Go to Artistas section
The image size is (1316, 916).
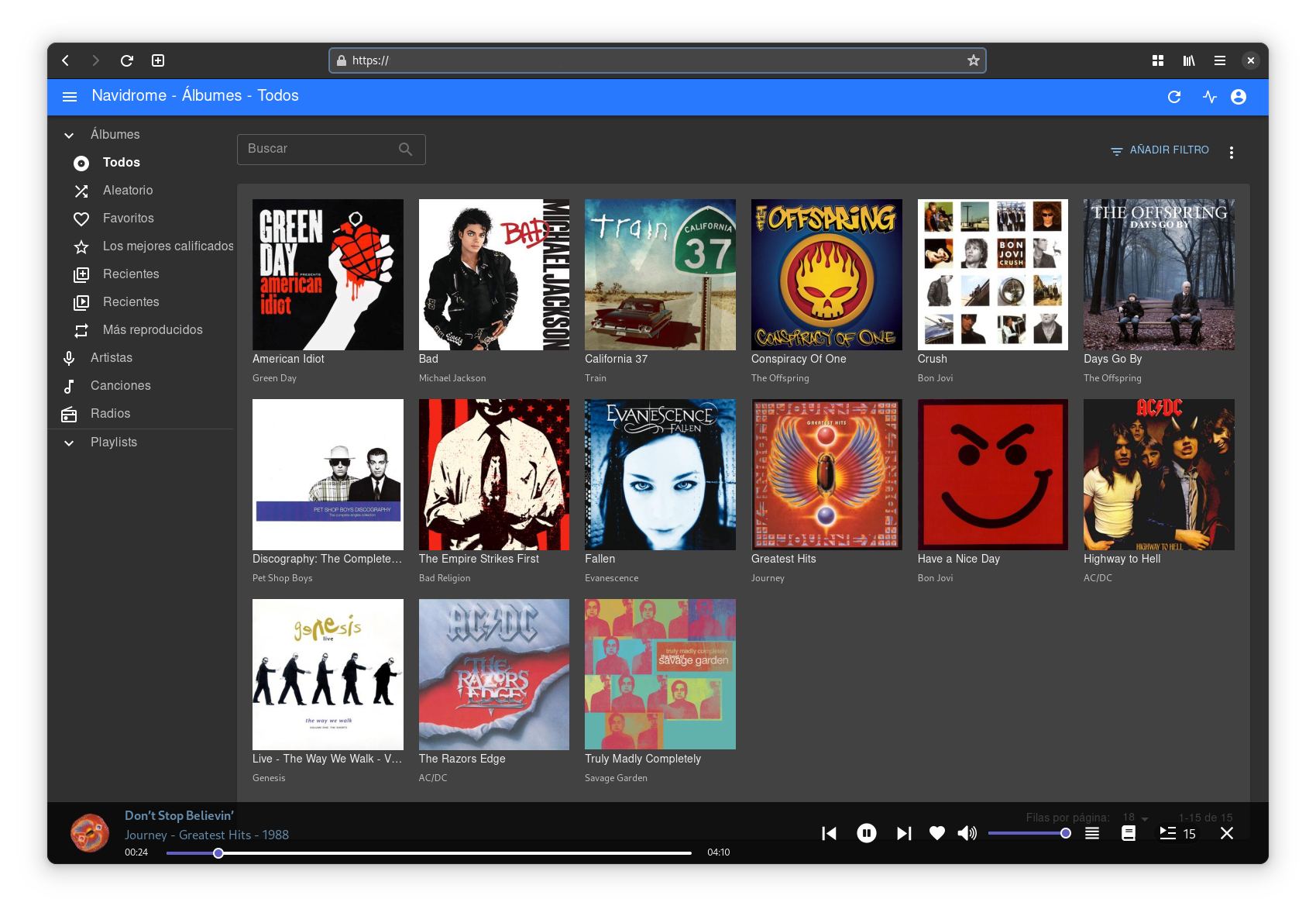click(x=140, y=357)
